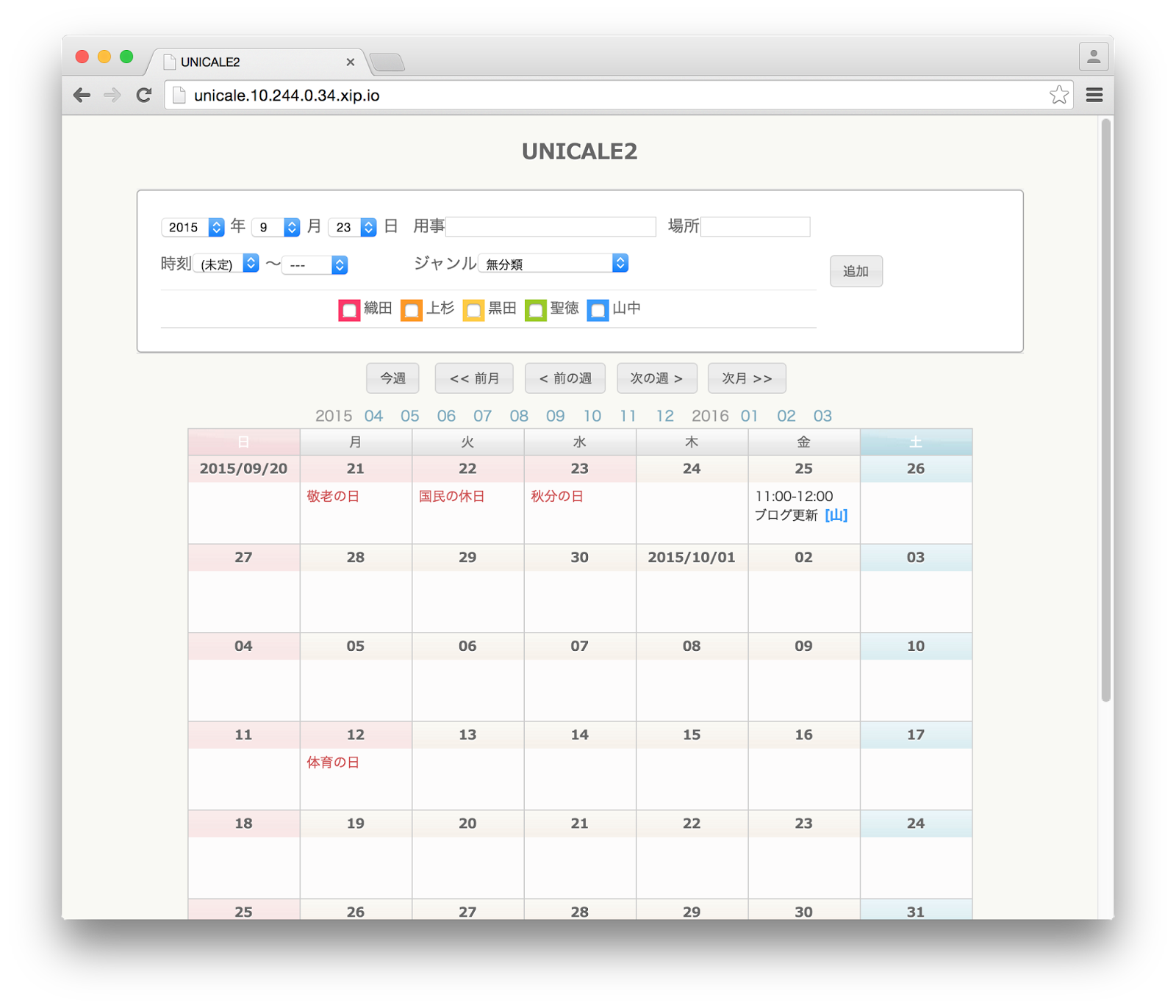Viewport: 1176px width, 1008px height.
Task: Click the 今週 button
Action: coord(392,378)
